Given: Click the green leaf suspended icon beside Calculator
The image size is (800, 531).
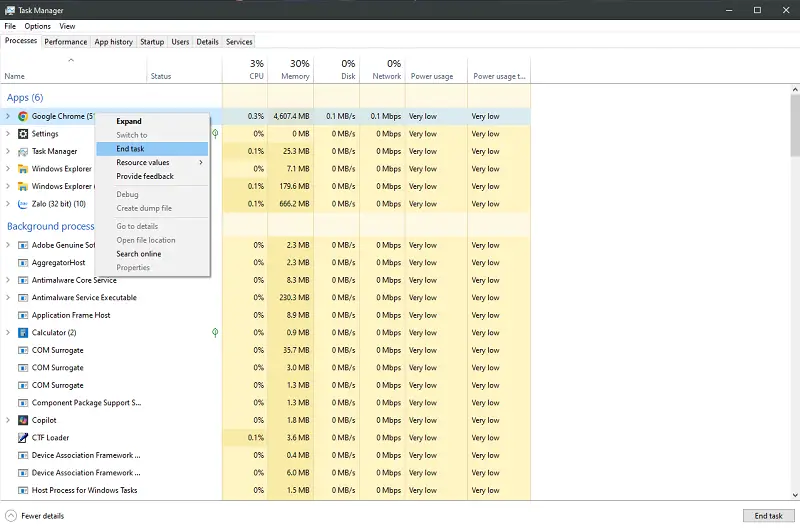Looking at the screenshot, I should [215, 333].
